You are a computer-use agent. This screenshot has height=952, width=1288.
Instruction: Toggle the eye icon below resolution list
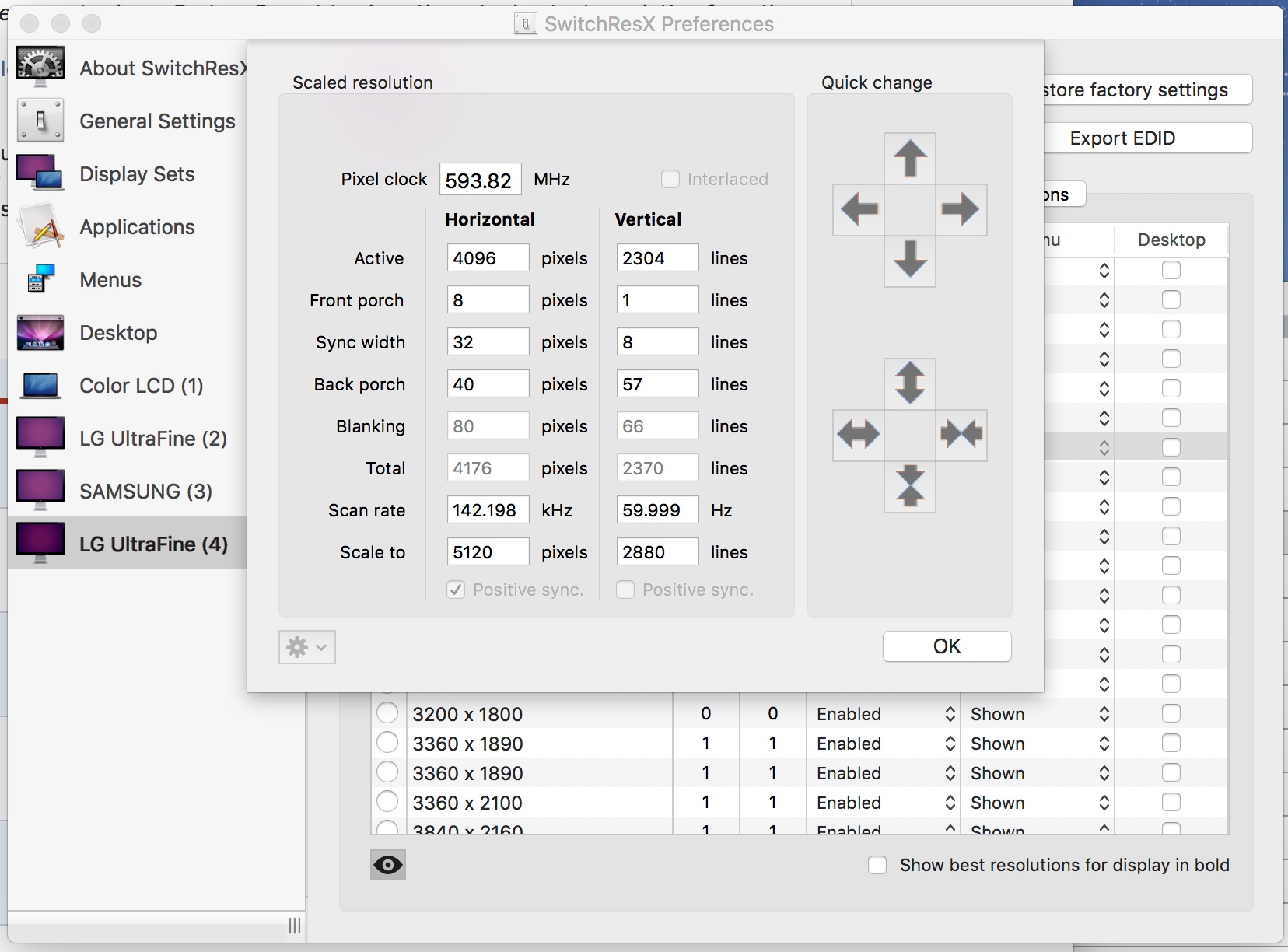pyautogui.click(x=388, y=865)
